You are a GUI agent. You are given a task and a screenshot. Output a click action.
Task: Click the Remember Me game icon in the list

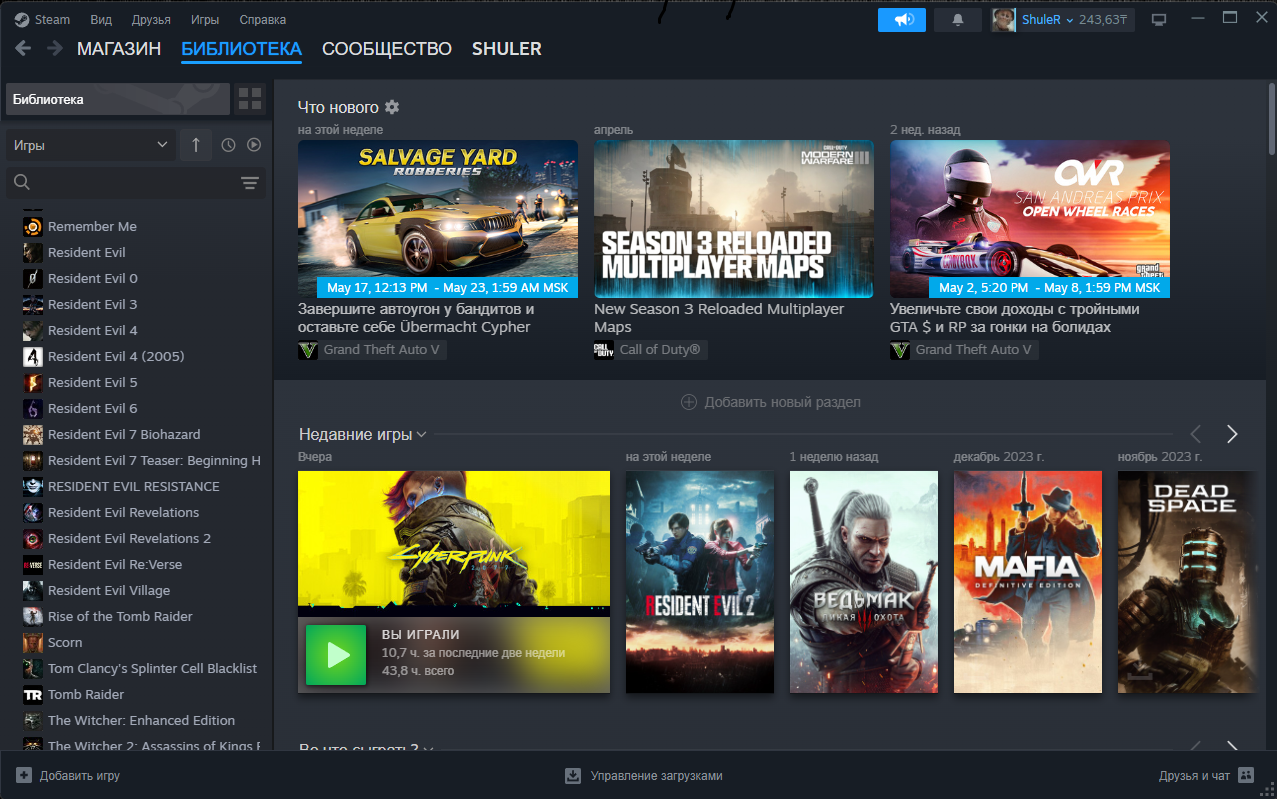33,226
